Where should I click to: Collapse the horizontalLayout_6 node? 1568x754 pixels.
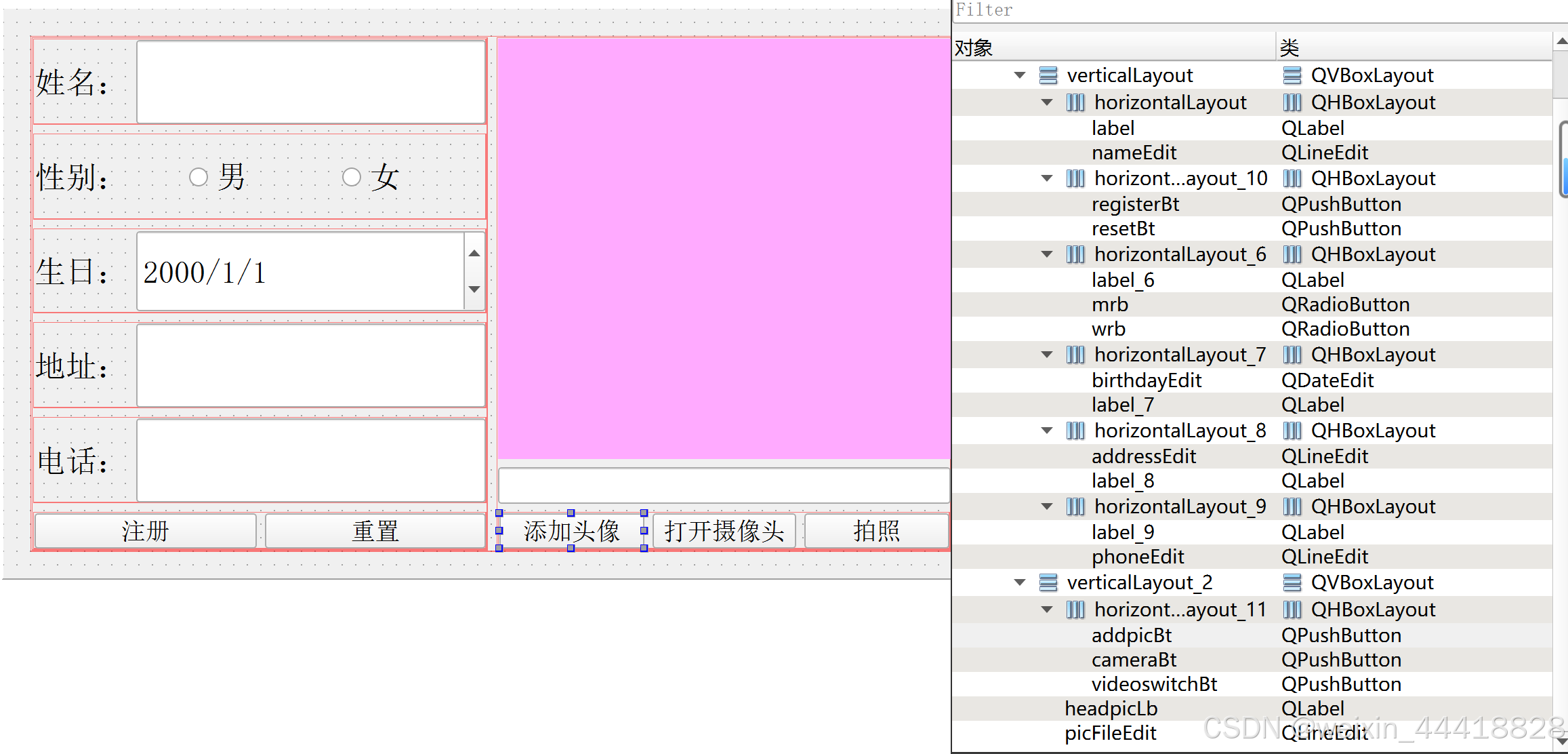click(x=1047, y=254)
